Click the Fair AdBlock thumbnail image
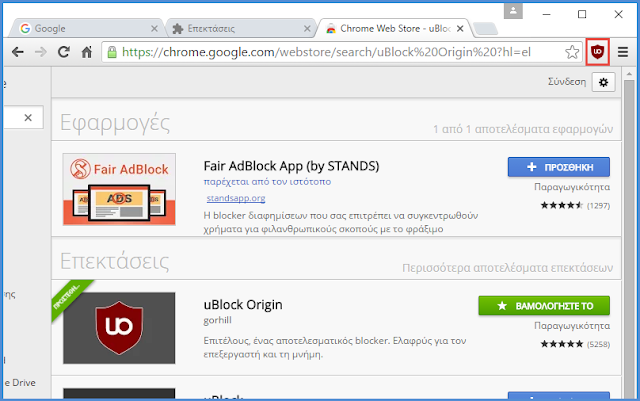 pyautogui.click(x=119, y=189)
